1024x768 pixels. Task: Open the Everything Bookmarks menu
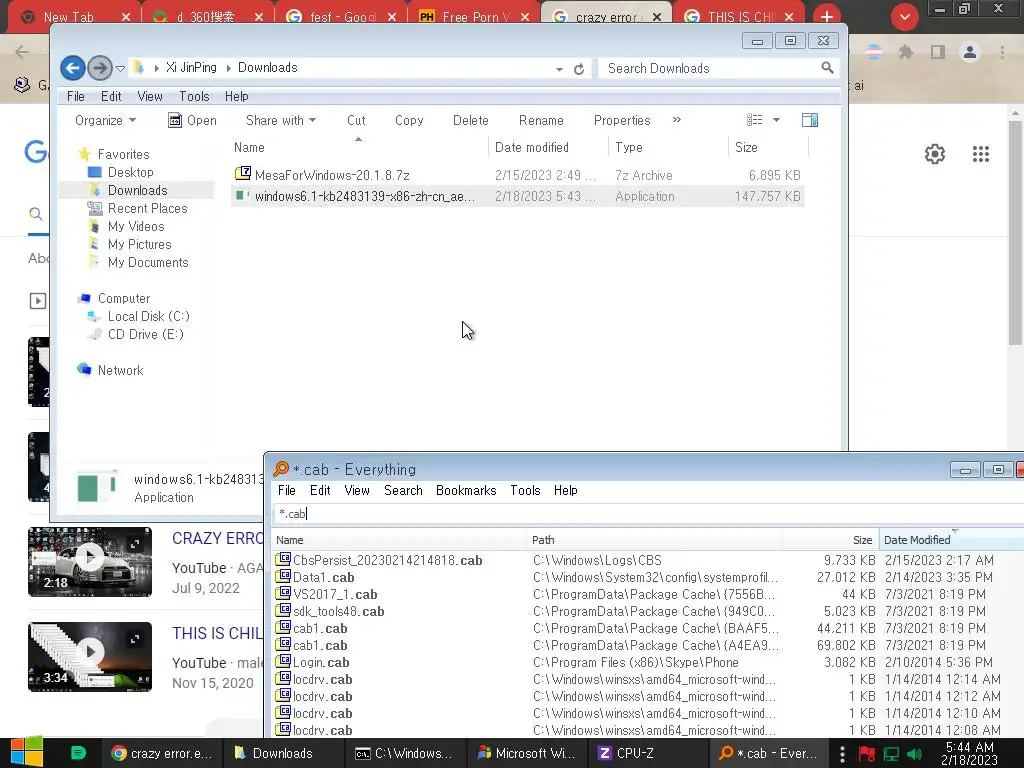click(466, 490)
